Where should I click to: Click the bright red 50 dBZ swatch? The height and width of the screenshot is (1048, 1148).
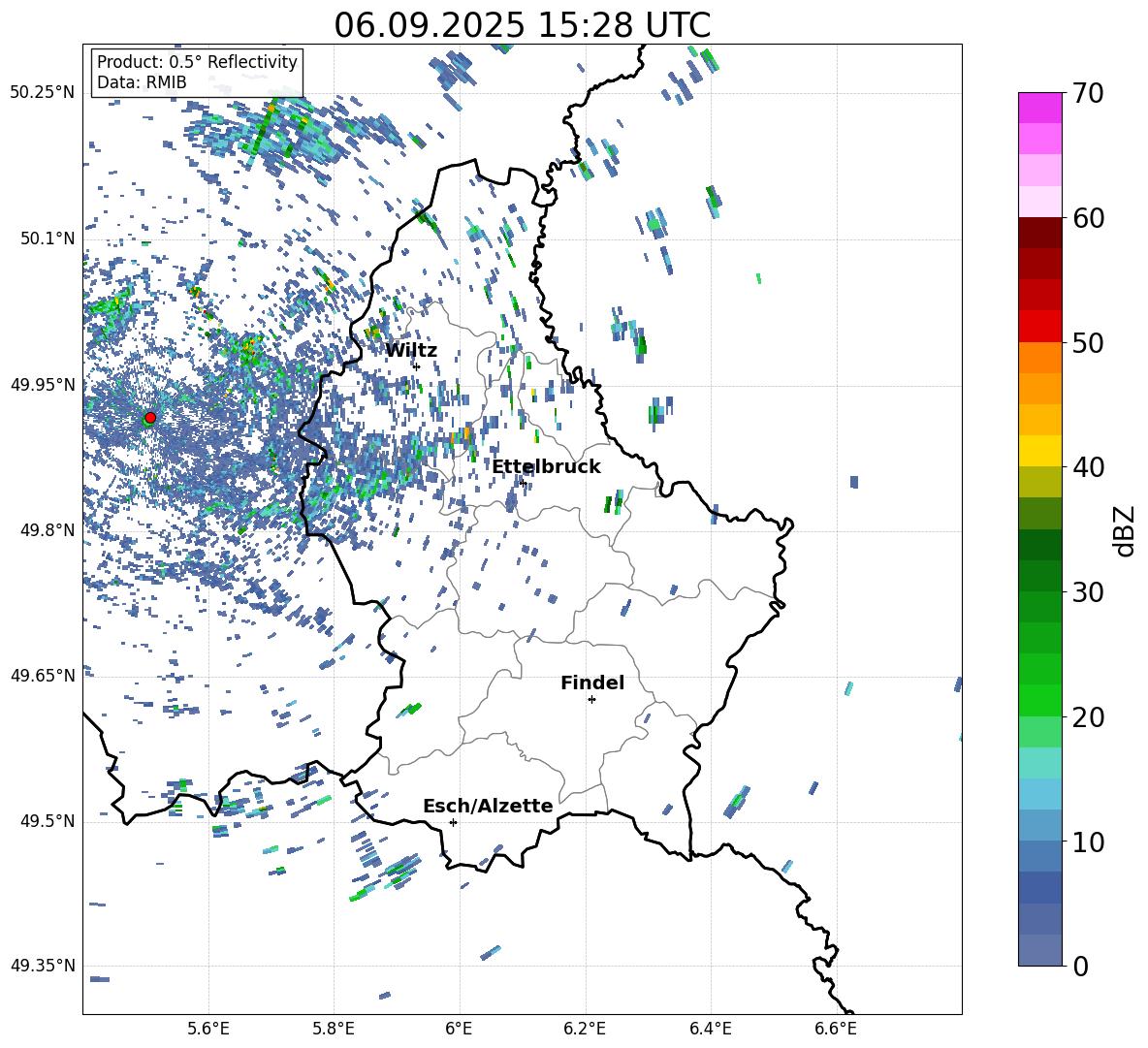point(1039,327)
